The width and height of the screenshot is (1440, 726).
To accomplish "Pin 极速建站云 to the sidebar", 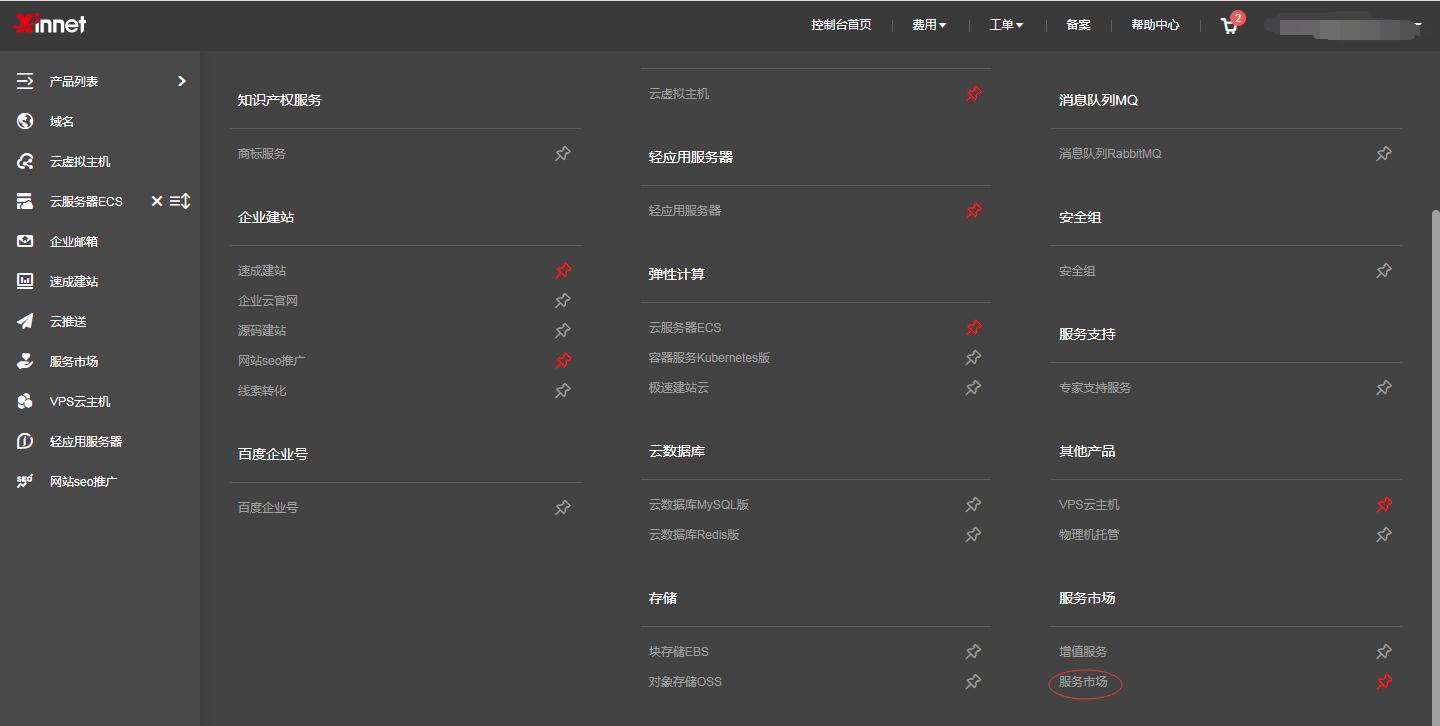I will pos(973,388).
